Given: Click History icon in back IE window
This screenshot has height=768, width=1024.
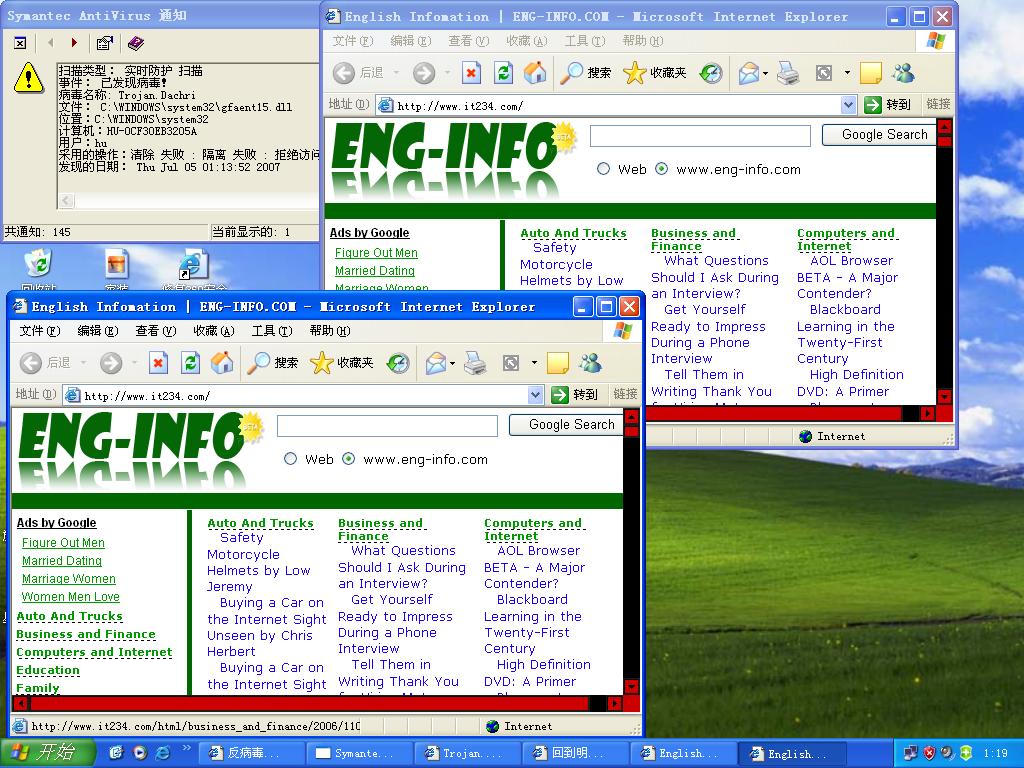Looking at the screenshot, I should coord(711,72).
